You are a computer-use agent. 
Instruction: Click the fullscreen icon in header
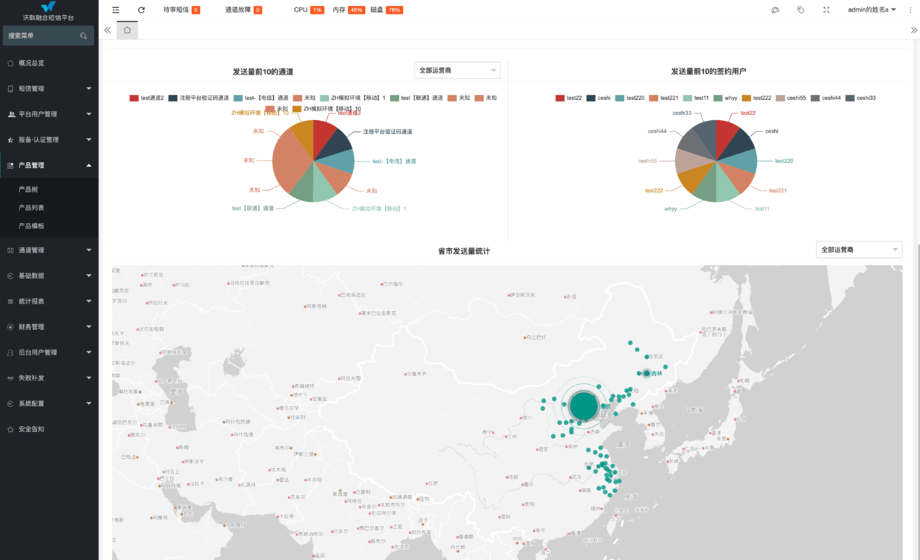[x=826, y=10]
